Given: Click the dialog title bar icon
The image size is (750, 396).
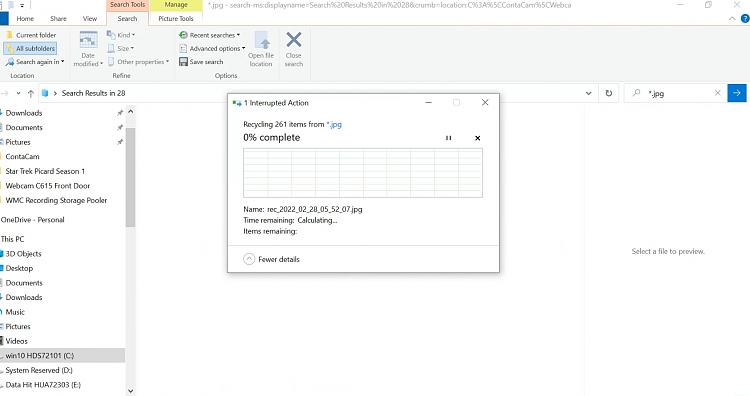Looking at the screenshot, I should 237,103.
